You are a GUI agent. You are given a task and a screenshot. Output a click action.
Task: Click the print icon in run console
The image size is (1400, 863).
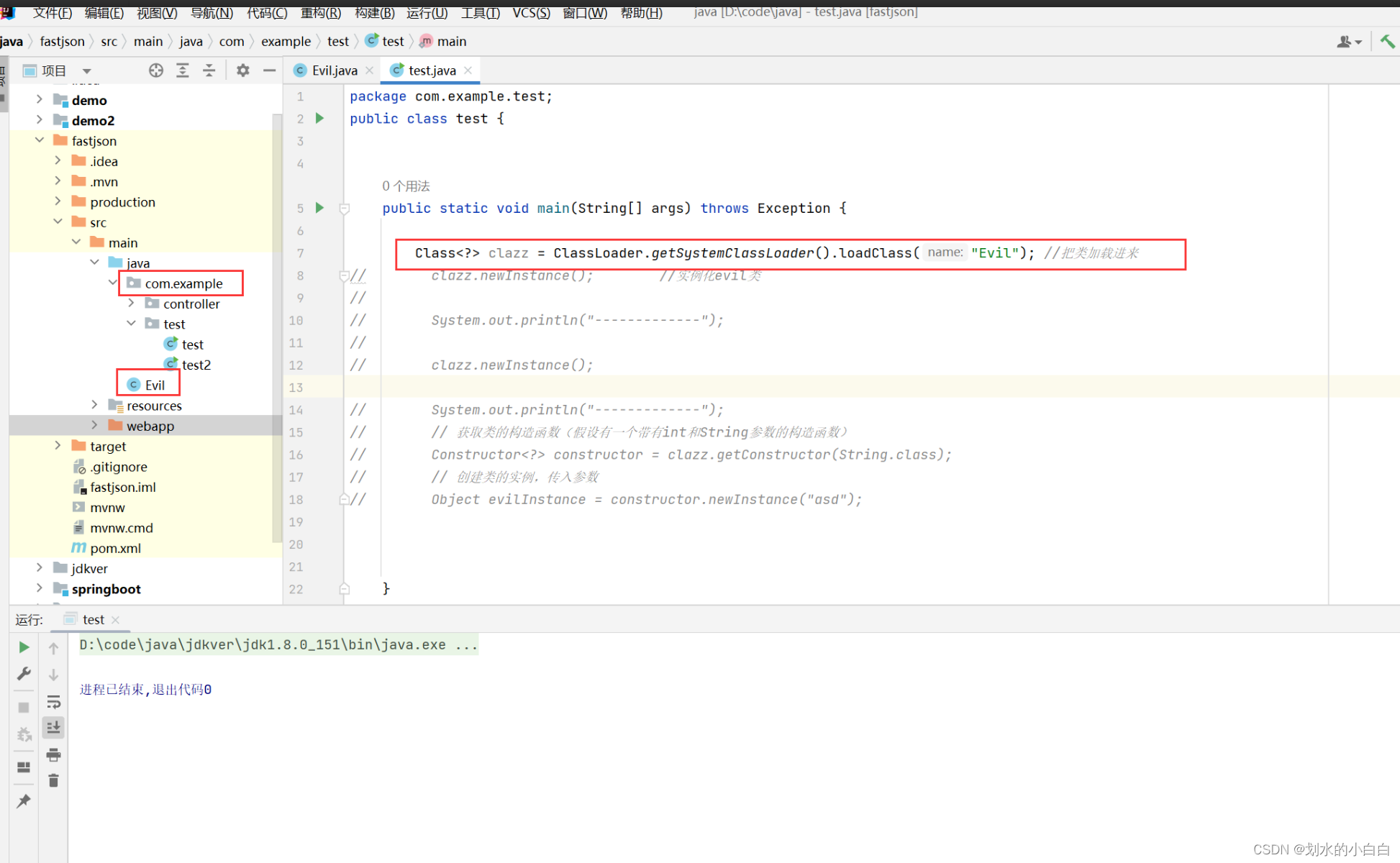53,754
